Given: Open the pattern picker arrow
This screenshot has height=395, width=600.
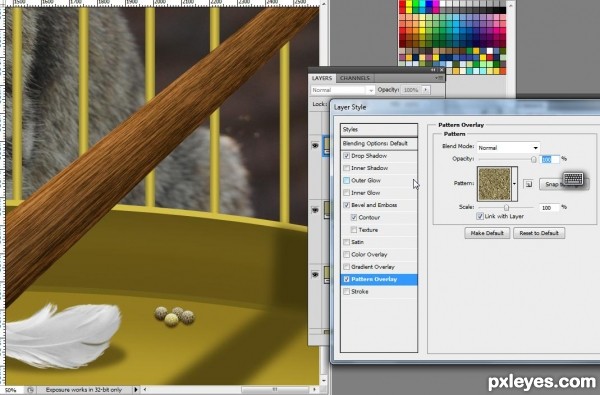Looking at the screenshot, I should [x=514, y=184].
